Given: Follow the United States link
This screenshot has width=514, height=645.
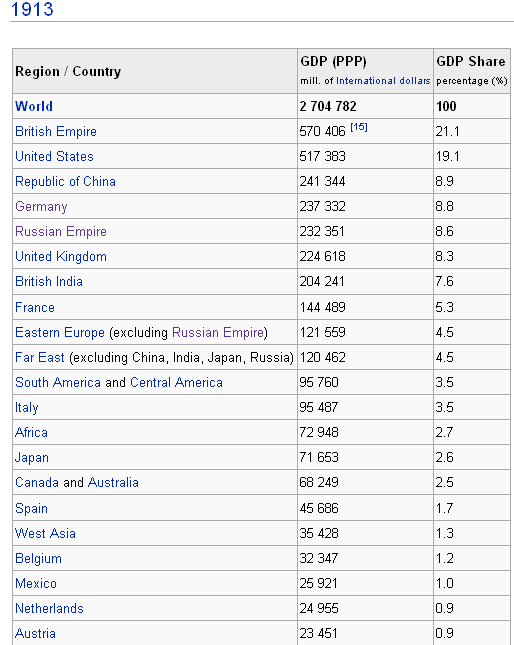Looking at the screenshot, I should point(54,156).
